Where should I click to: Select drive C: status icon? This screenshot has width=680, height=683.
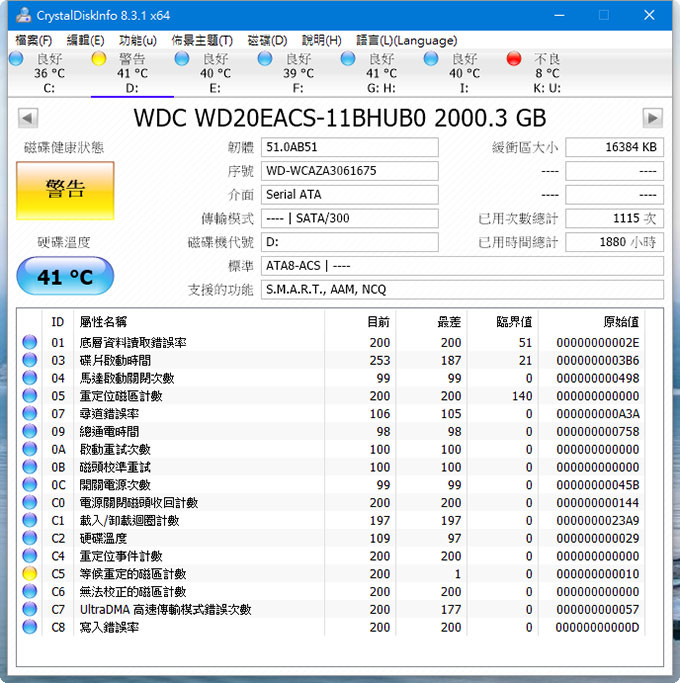coord(16,58)
